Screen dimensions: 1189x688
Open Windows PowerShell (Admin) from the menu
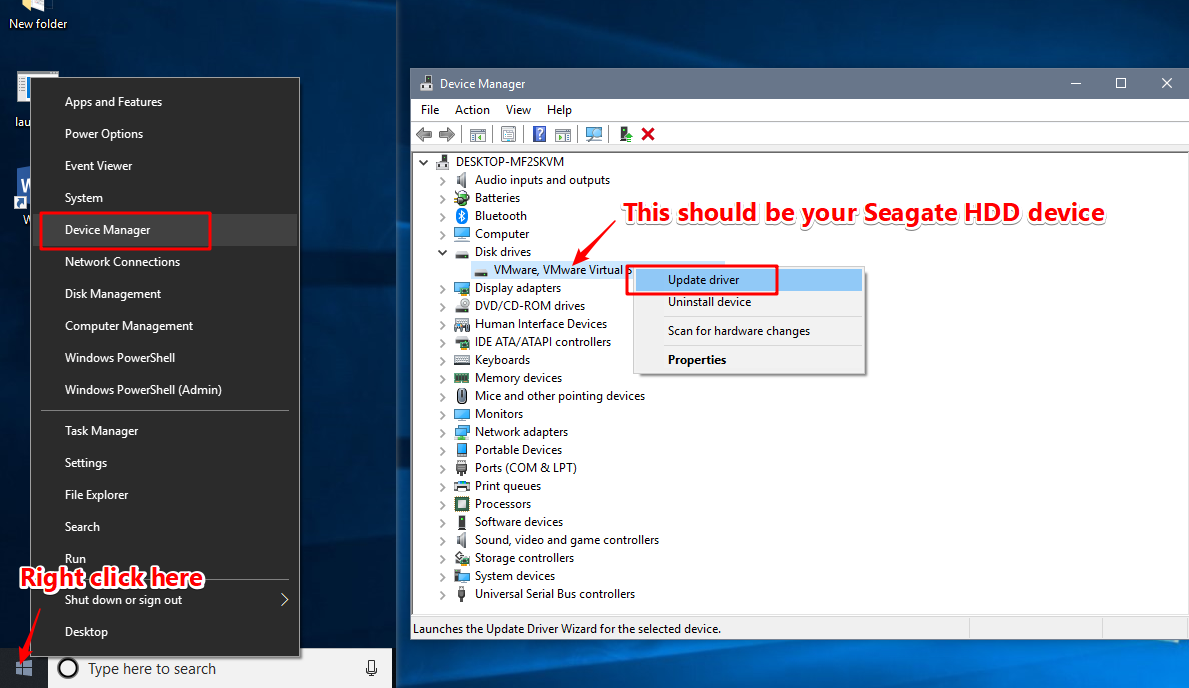141,389
